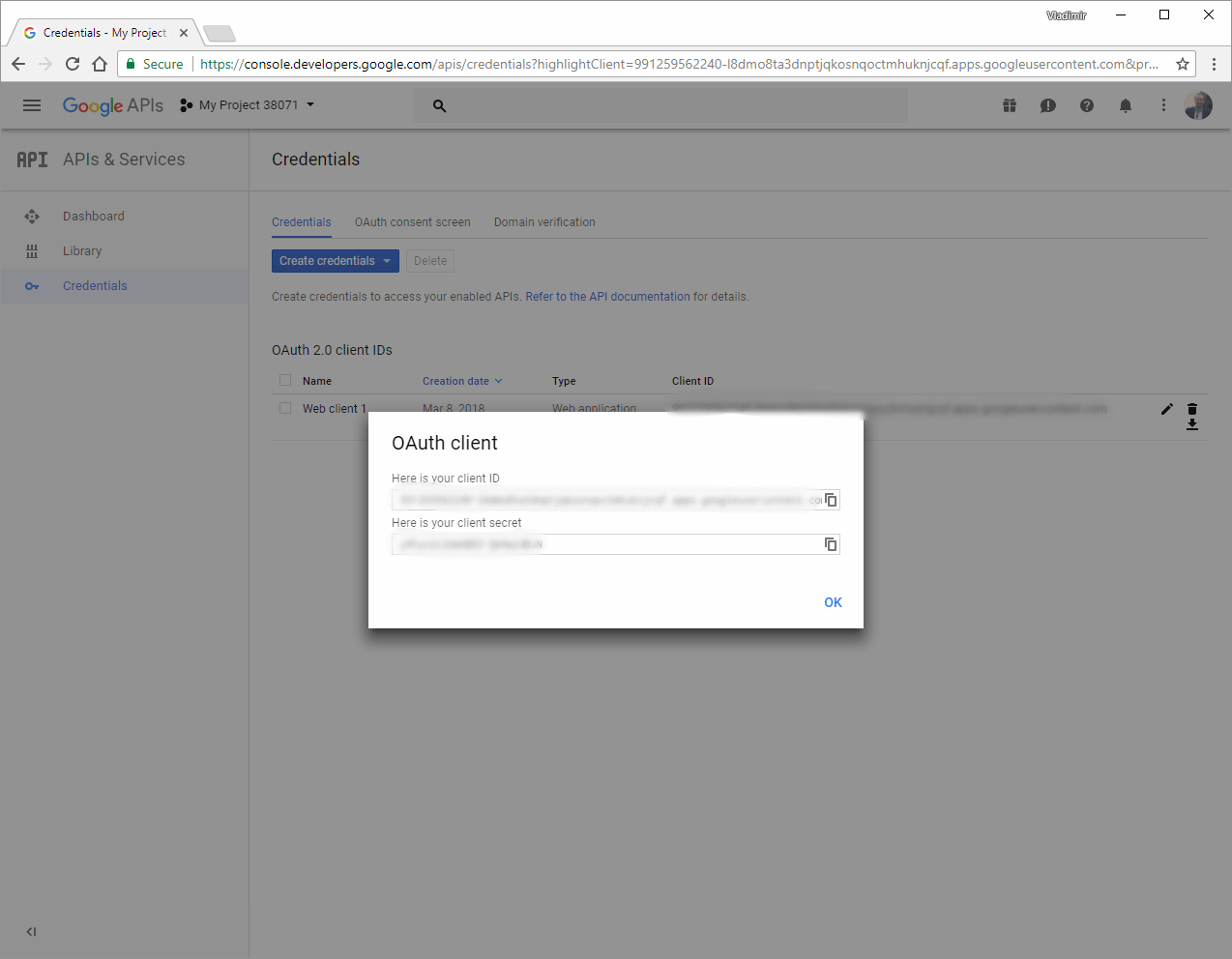The height and width of the screenshot is (959, 1232).
Task: Open the gift free trial icon
Action: click(x=1010, y=105)
